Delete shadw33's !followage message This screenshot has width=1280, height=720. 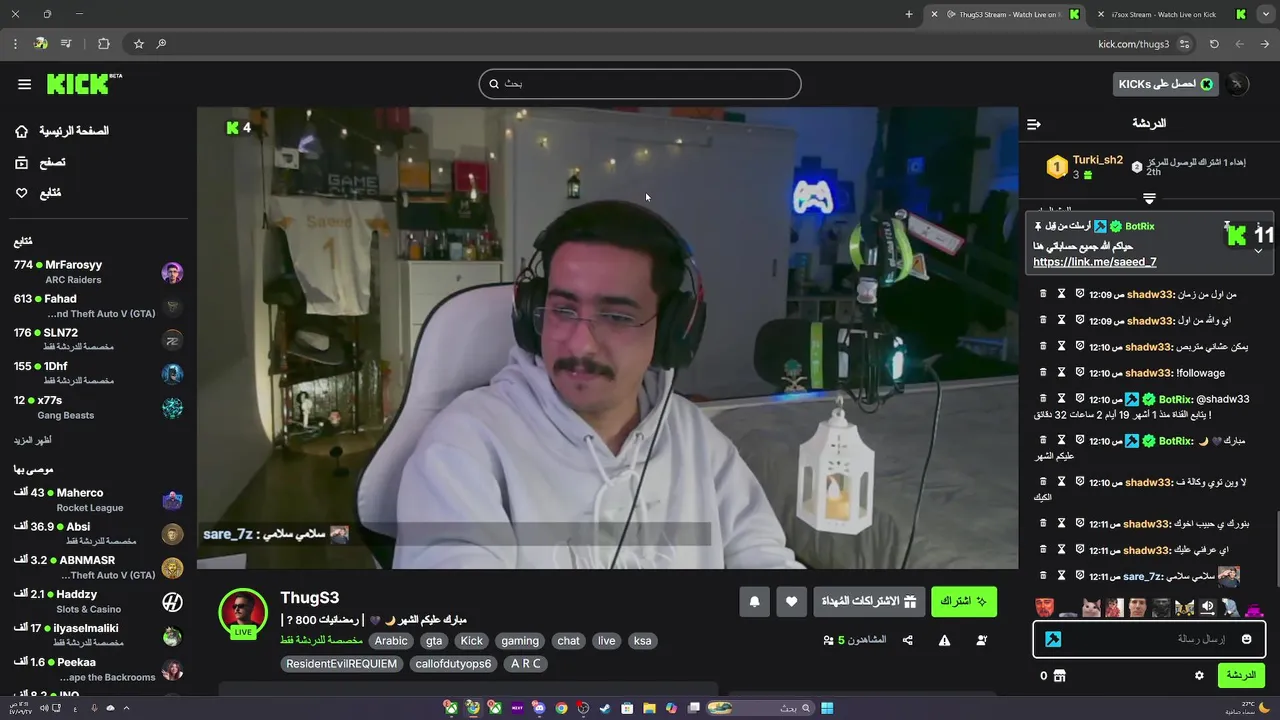click(1043, 373)
